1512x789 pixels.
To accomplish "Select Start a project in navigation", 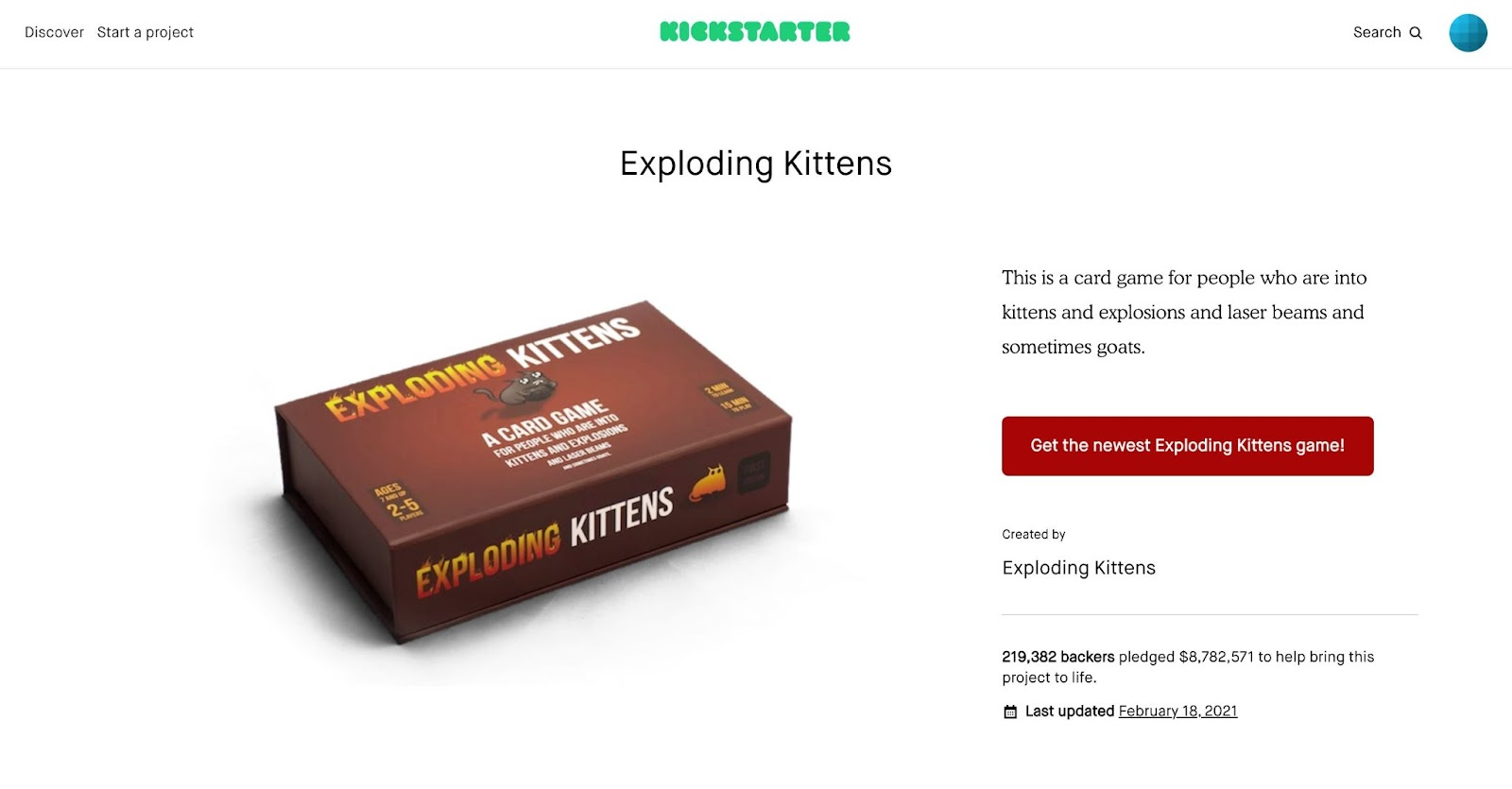I will click(x=146, y=32).
